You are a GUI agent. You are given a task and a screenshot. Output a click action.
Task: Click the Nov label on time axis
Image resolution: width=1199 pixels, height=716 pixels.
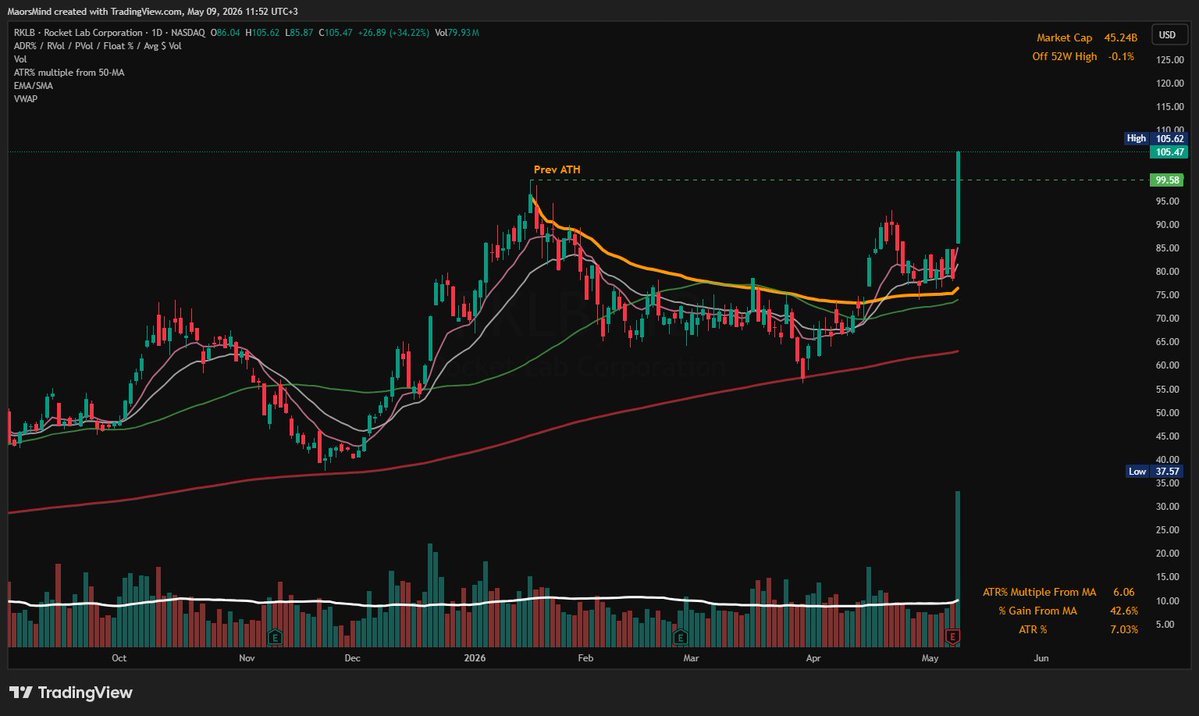pyautogui.click(x=246, y=658)
